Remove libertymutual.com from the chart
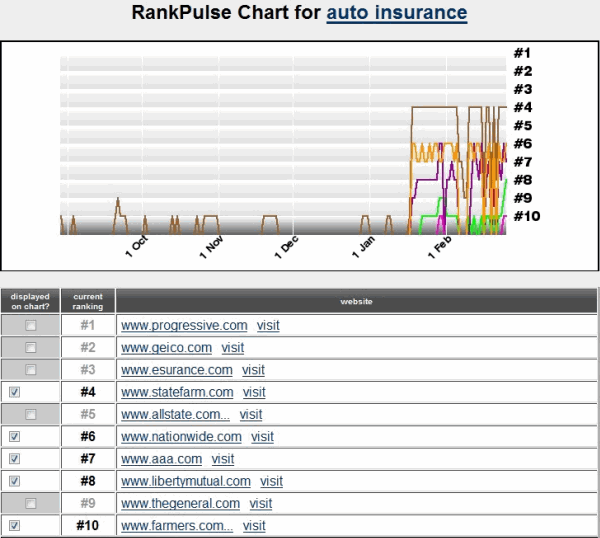The image size is (600, 538). point(15,481)
